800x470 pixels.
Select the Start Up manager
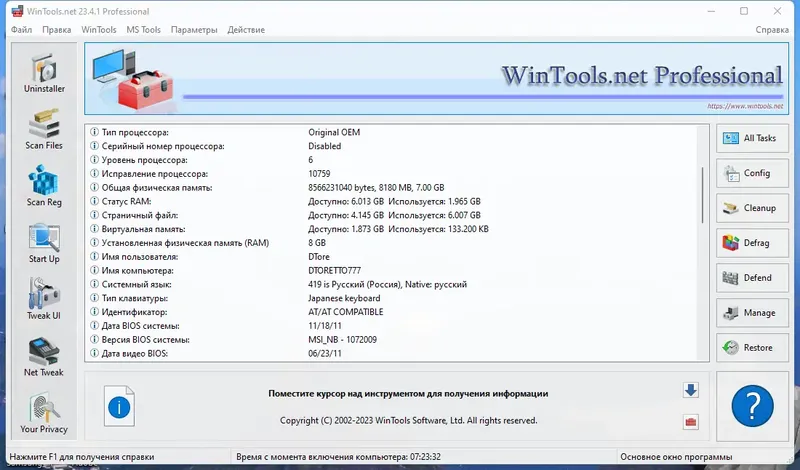[44, 243]
